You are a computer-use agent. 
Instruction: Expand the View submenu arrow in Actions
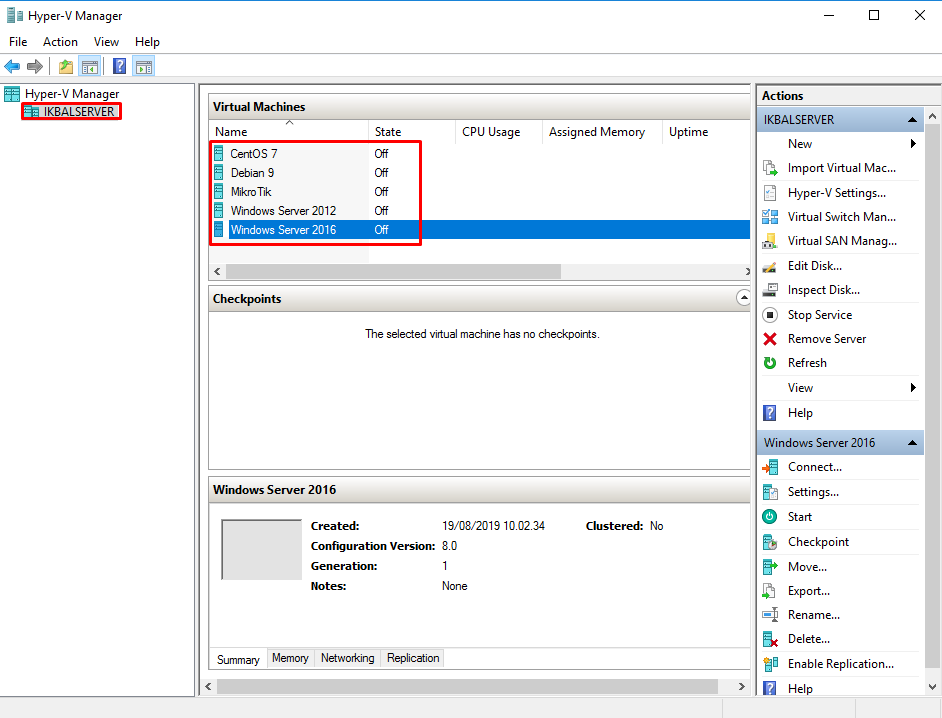(x=913, y=388)
